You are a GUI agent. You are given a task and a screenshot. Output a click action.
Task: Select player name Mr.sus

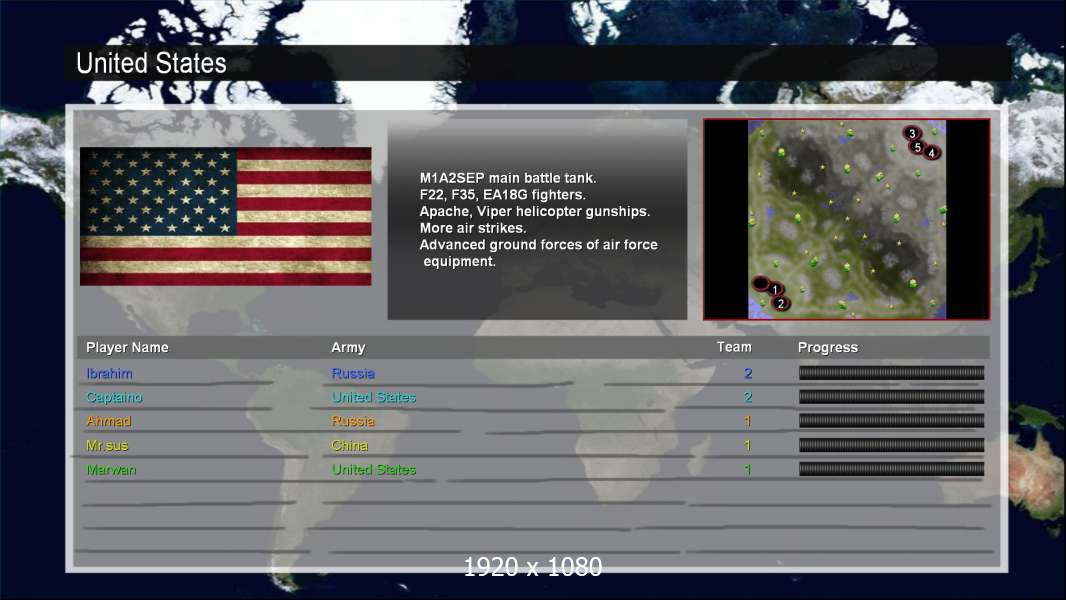[x=107, y=445]
